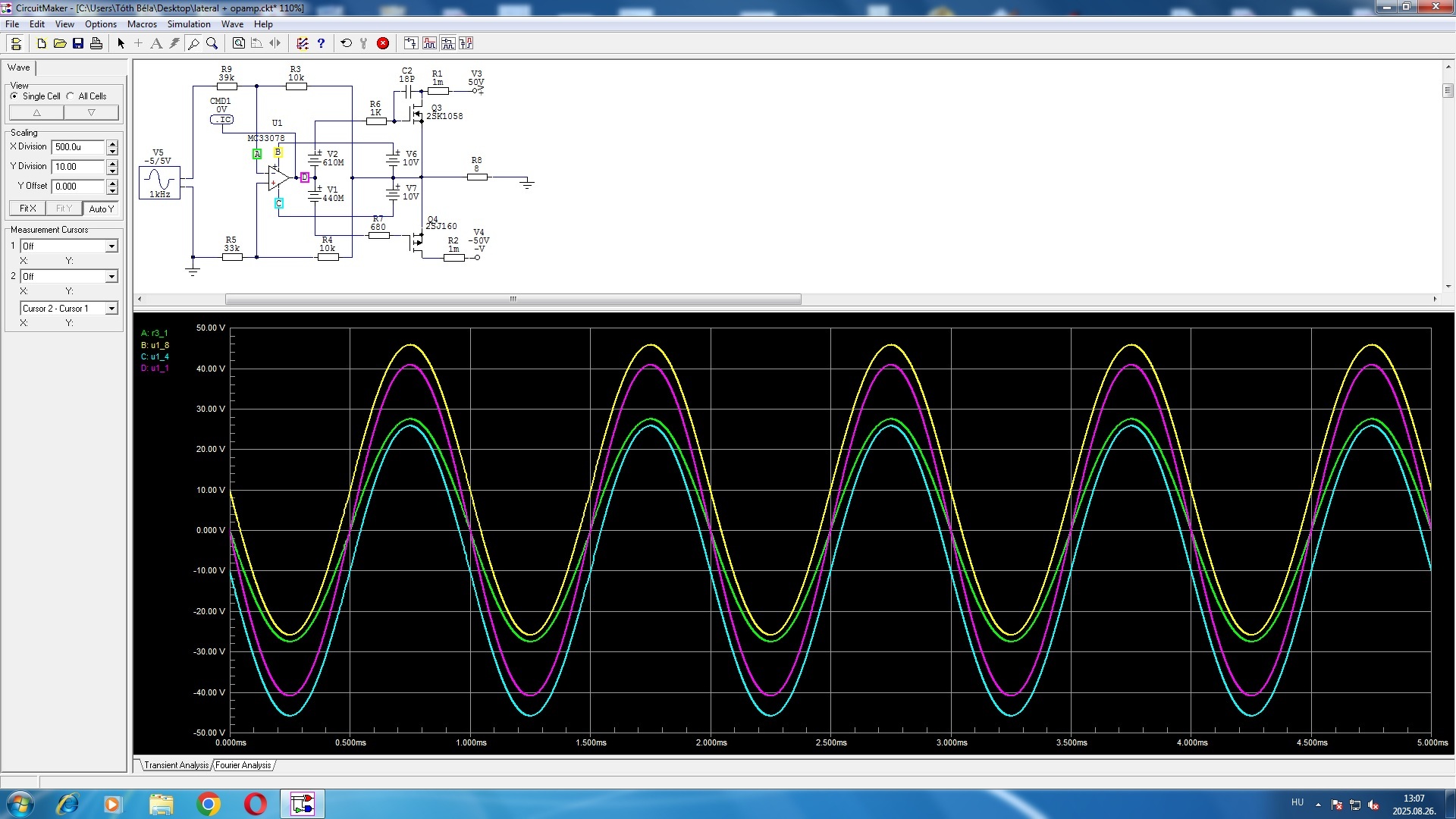This screenshot has height=819, width=1456.
Task: Show waveform-only window layout
Action: [x=430, y=43]
